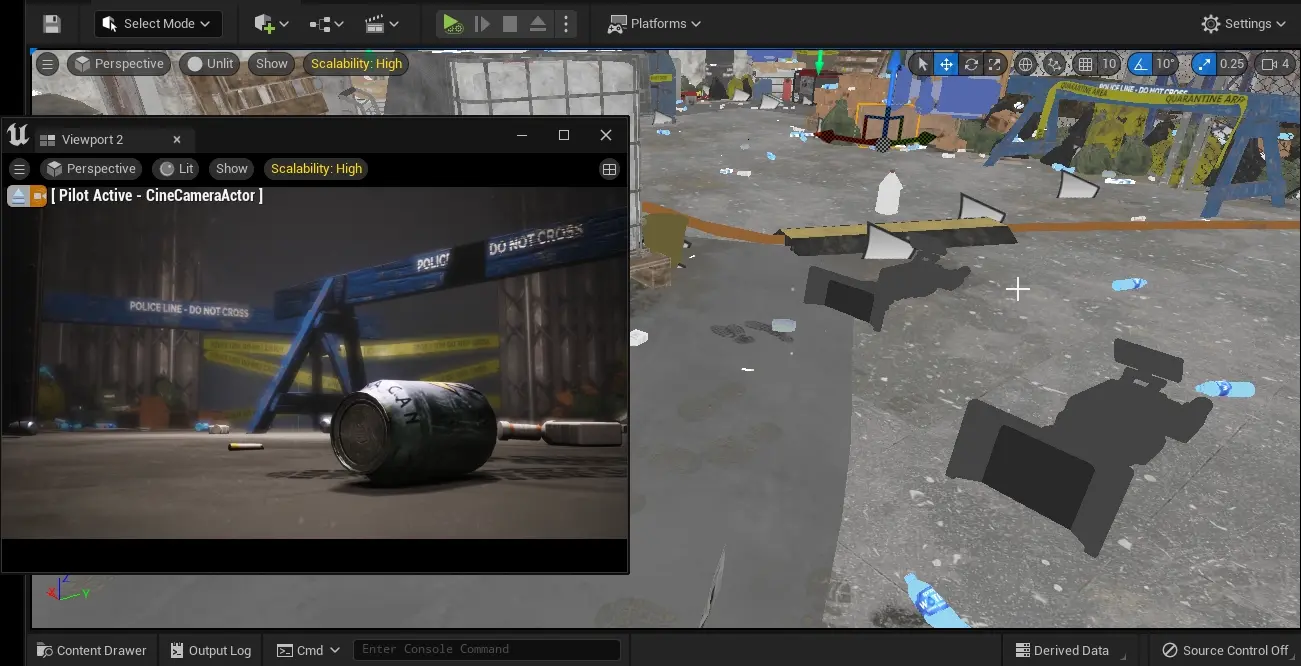Change the main viewport Perspective view type

pyautogui.click(x=118, y=64)
